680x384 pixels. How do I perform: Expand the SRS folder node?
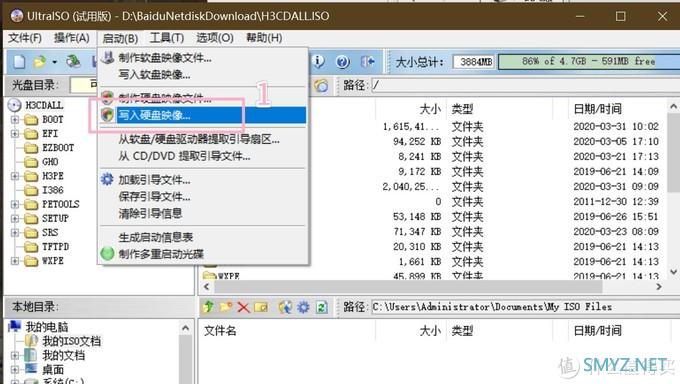tap(15, 233)
